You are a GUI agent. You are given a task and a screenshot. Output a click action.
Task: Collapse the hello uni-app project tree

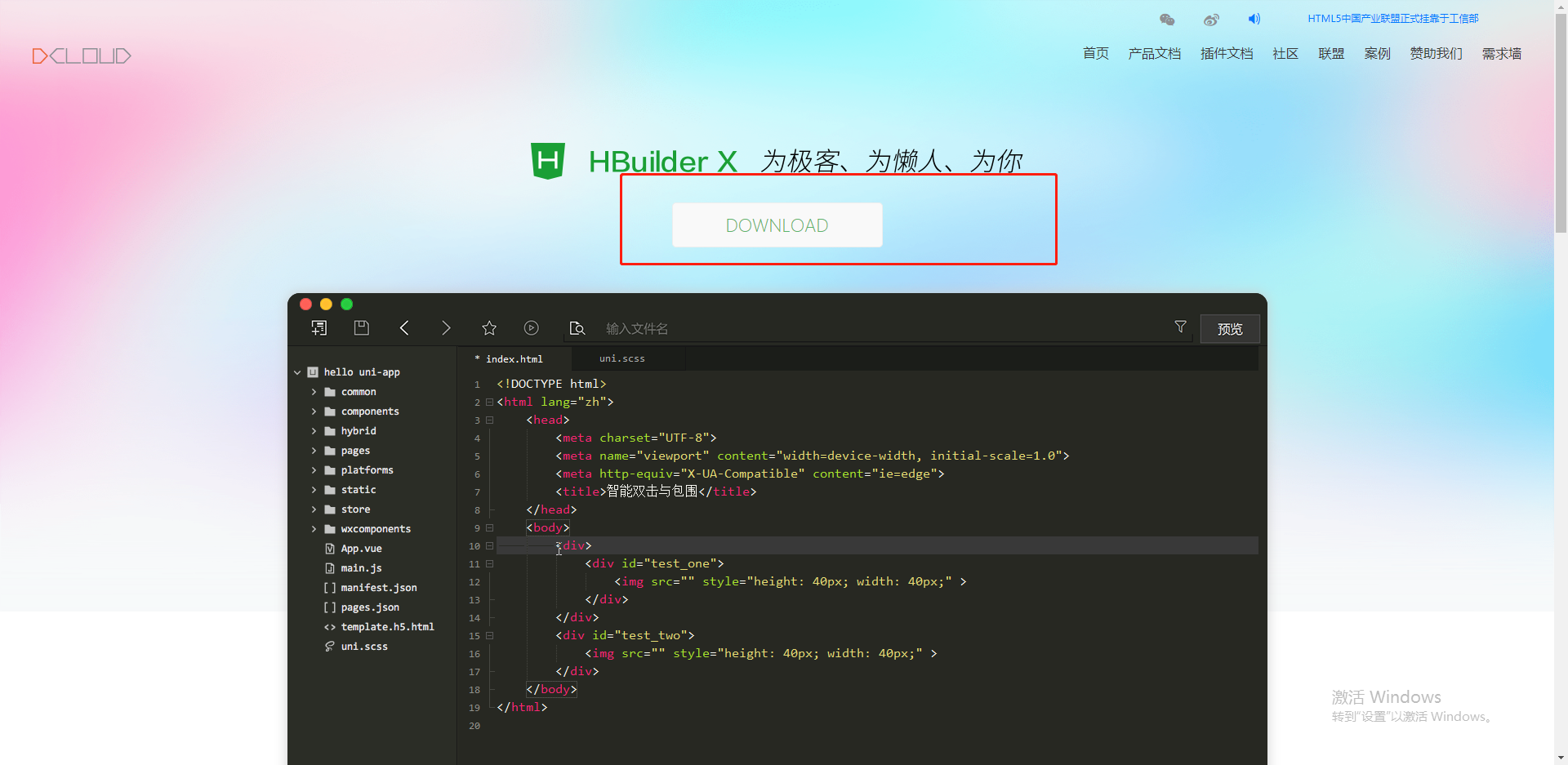297,371
